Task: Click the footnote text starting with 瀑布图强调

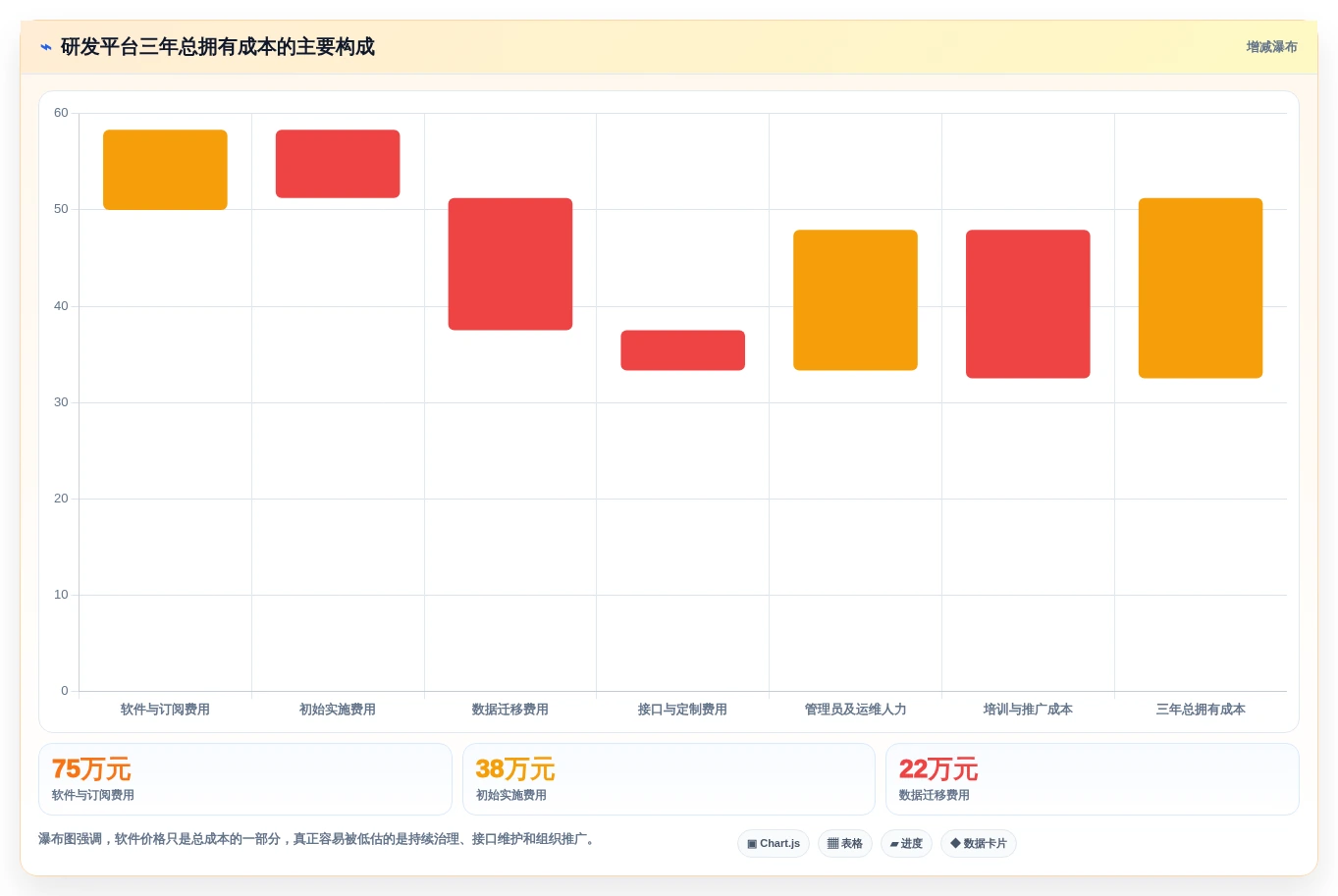Action: 318,839
